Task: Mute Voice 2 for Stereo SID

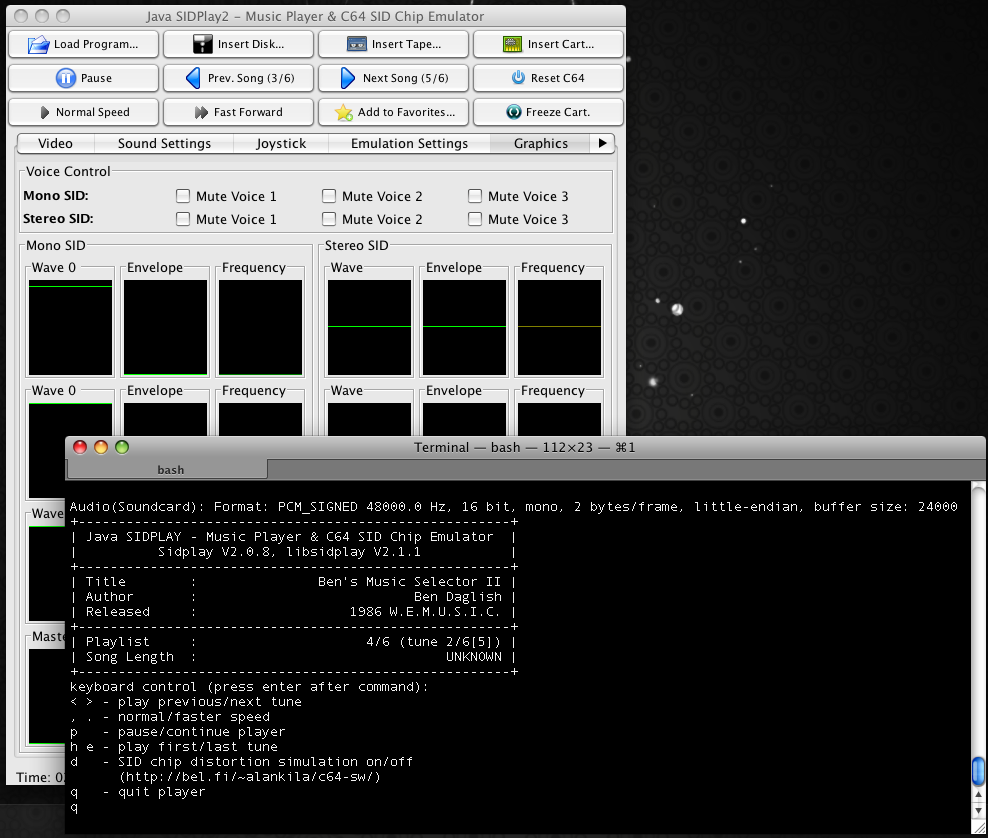Action: (x=329, y=219)
